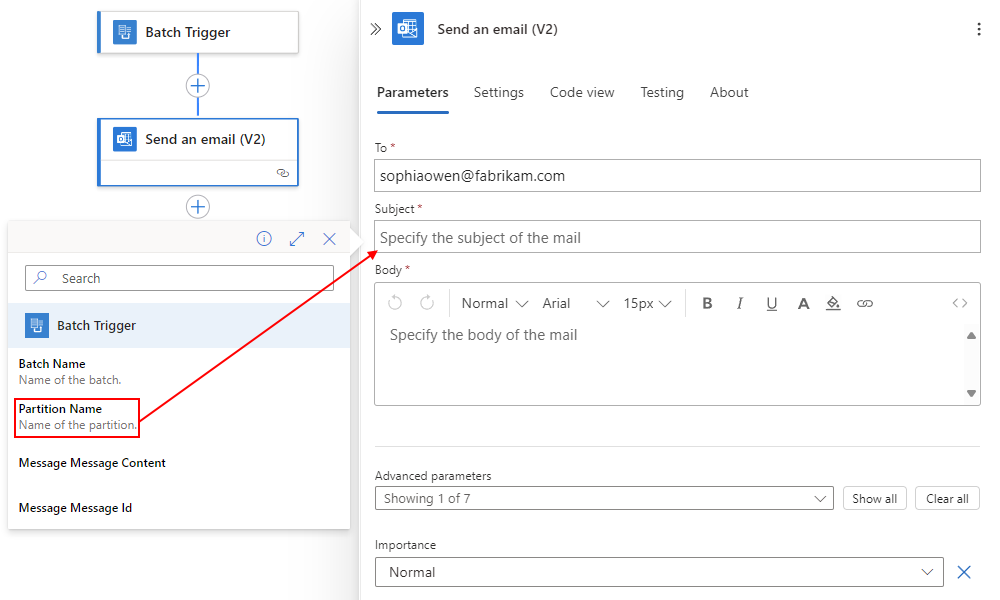Insert a hyperlink using the link icon

click(x=865, y=303)
